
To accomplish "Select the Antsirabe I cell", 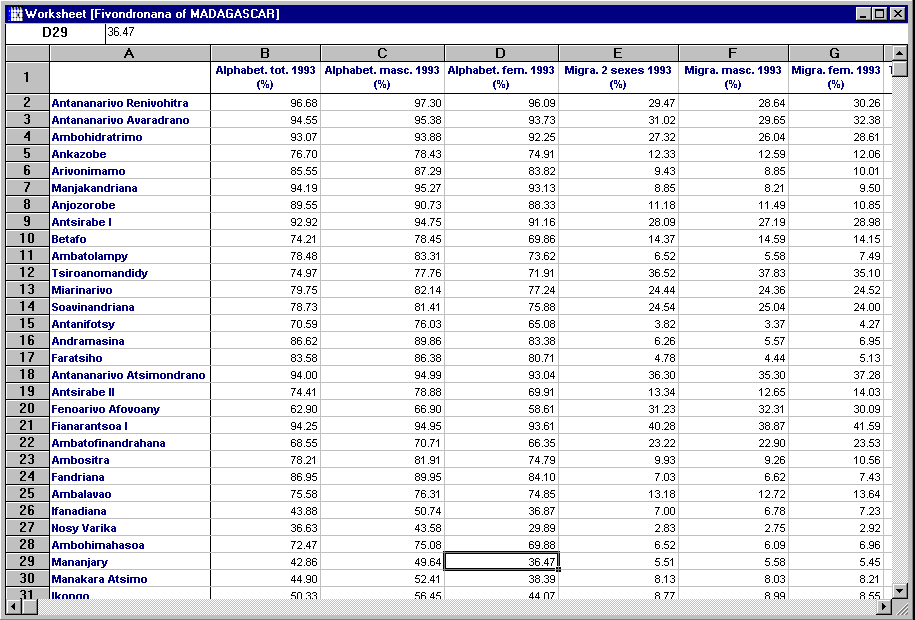I will pos(130,222).
